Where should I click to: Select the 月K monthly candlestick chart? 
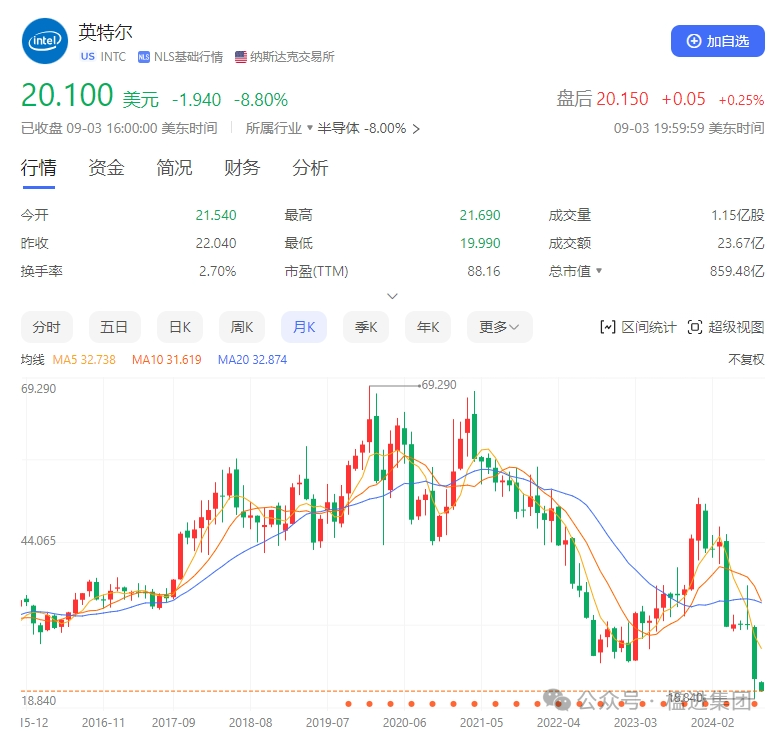point(304,327)
